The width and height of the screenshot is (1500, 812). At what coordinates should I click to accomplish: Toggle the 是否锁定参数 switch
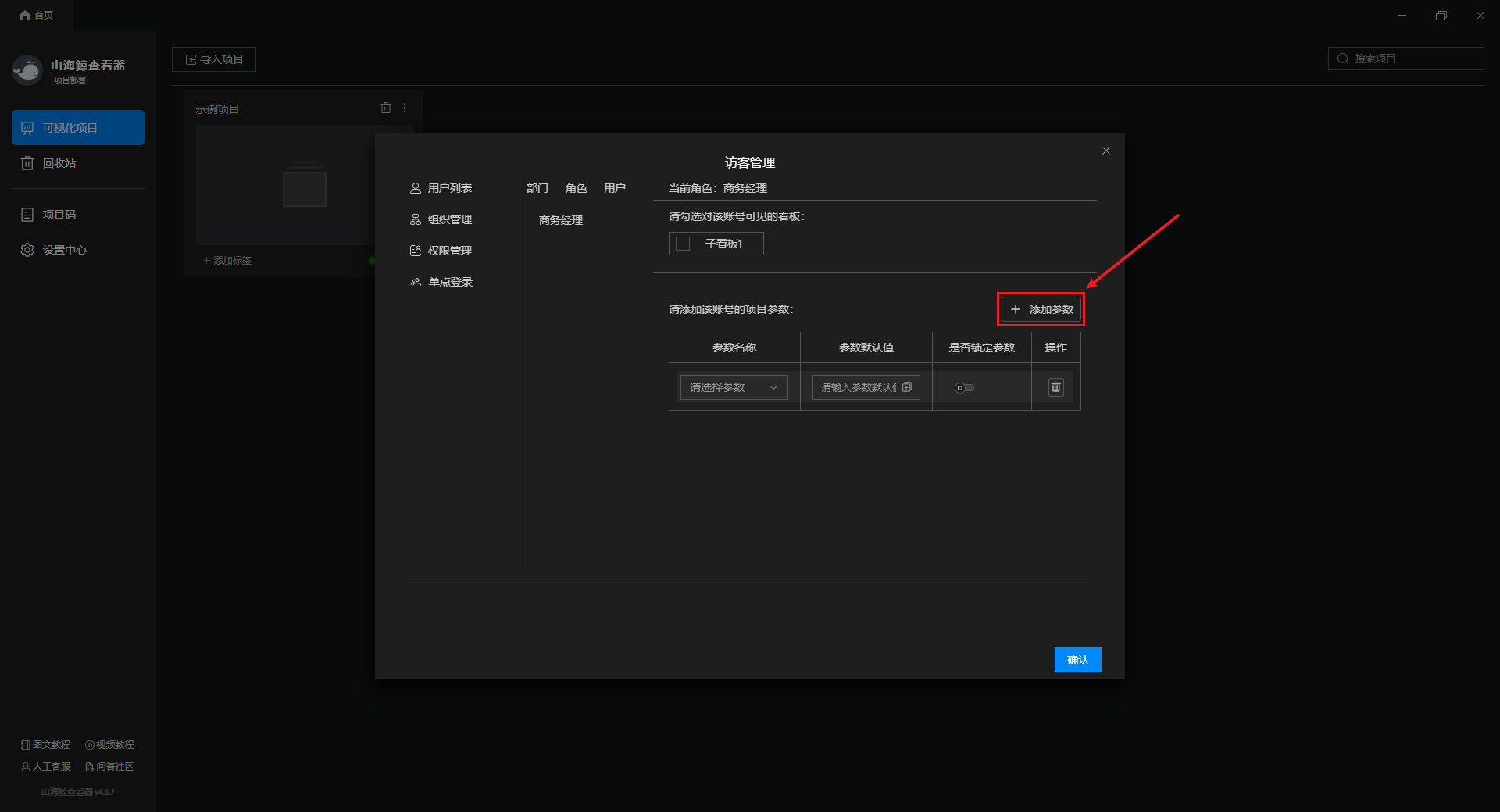click(x=965, y=387)
